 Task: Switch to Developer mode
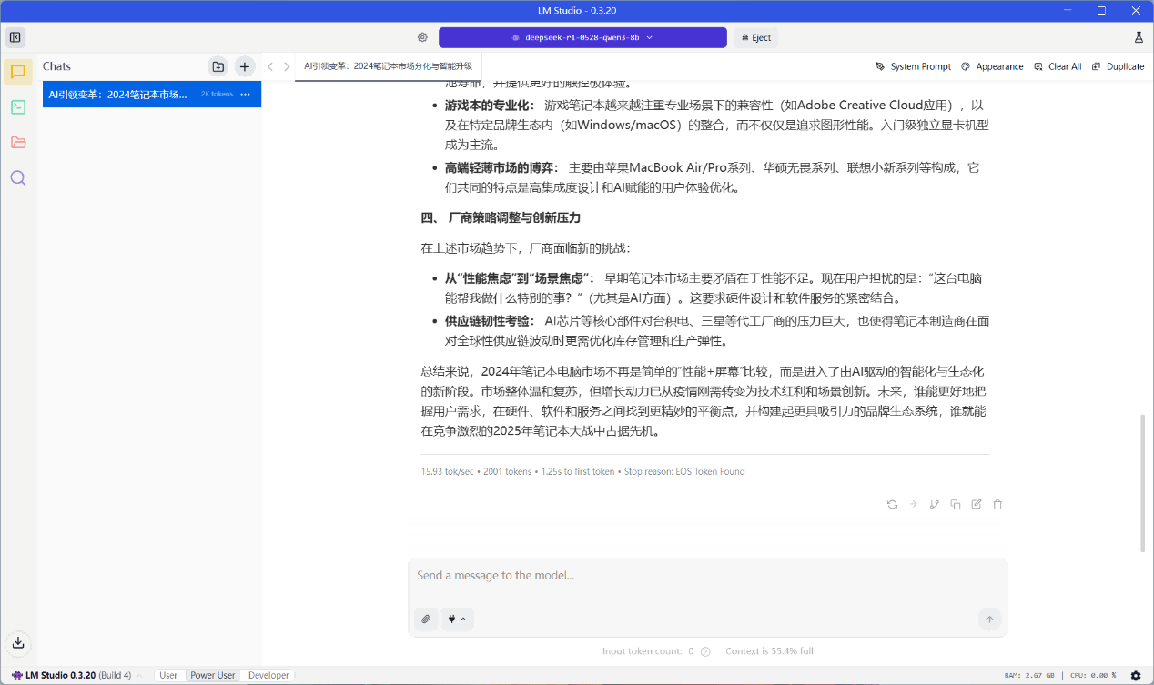pyautogui.click(x=268, y=676)
